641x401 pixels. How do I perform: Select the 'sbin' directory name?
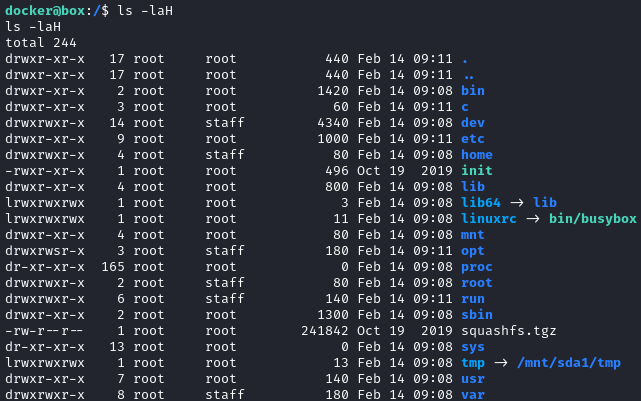tap(477, 315)
